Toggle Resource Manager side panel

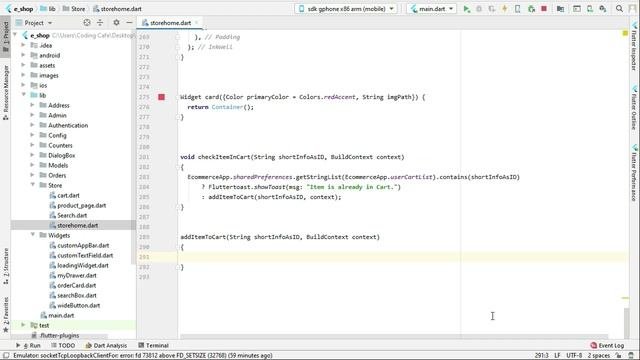point(5,92)
